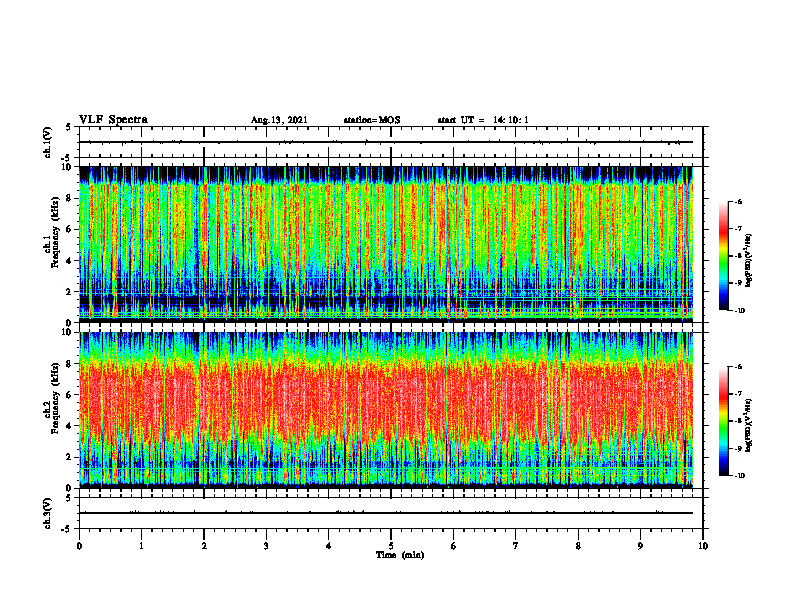792x612 pixels.
Task: Click the ch.2 frequency spectrogram panel
Action: [x=386, y=410]
